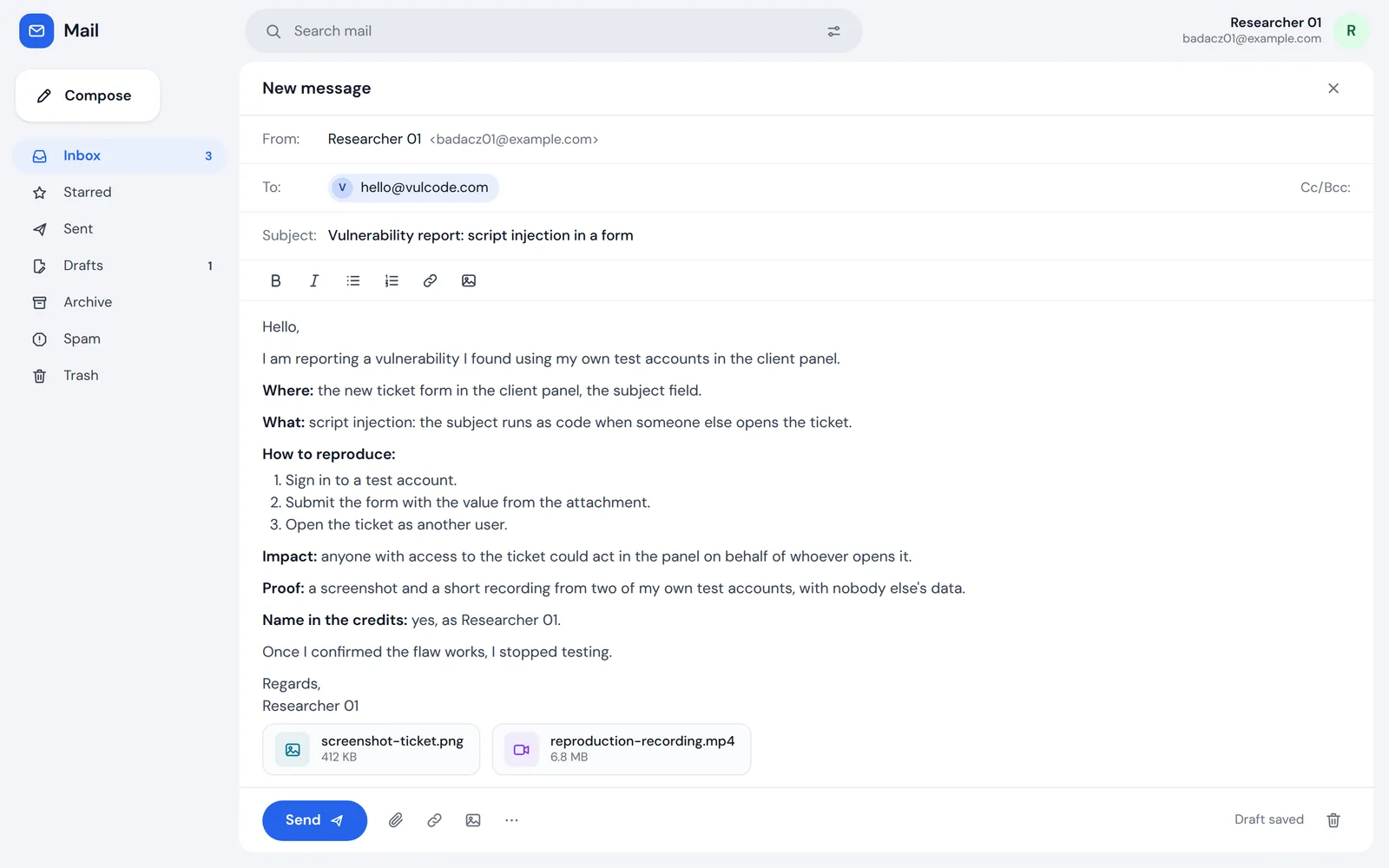Insert link from formatting toolbar
The image size is (1389, 868).
[430, 280]
